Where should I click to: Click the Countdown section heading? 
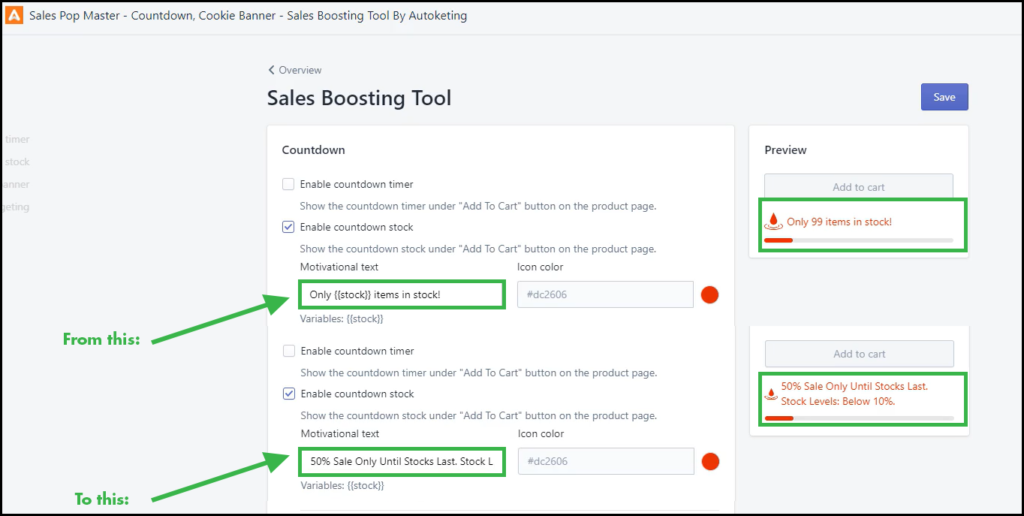[313, 150]
